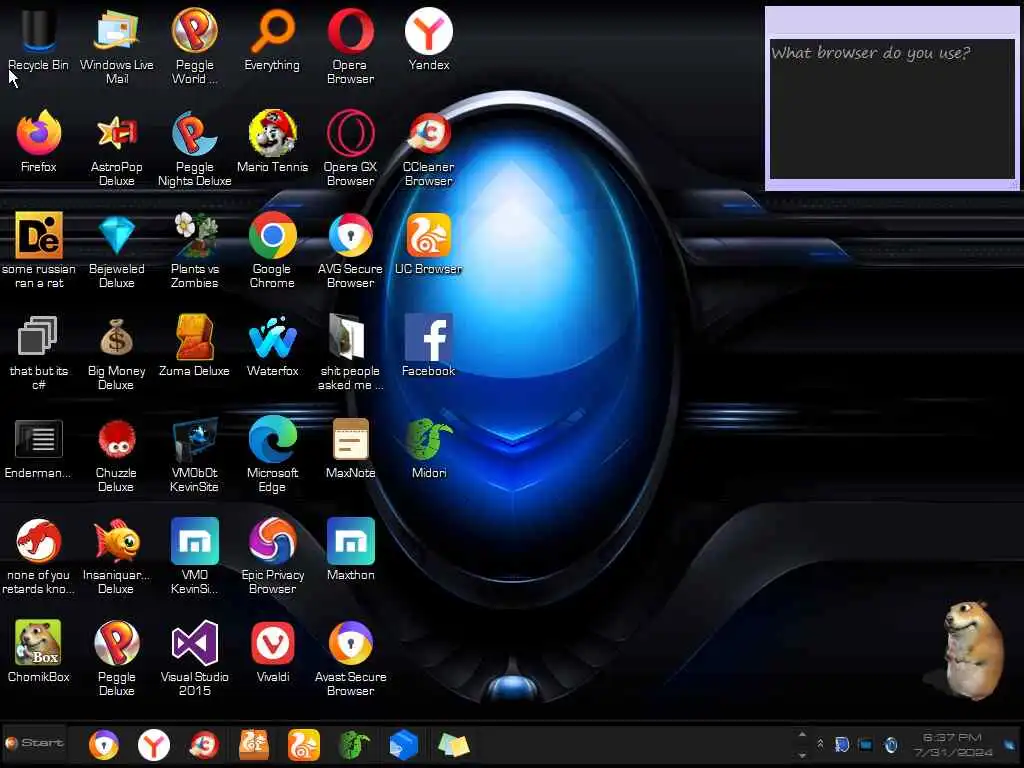Select the Zuma Deluxe icon
1024x768 pixels.
[x=195, y=345]
